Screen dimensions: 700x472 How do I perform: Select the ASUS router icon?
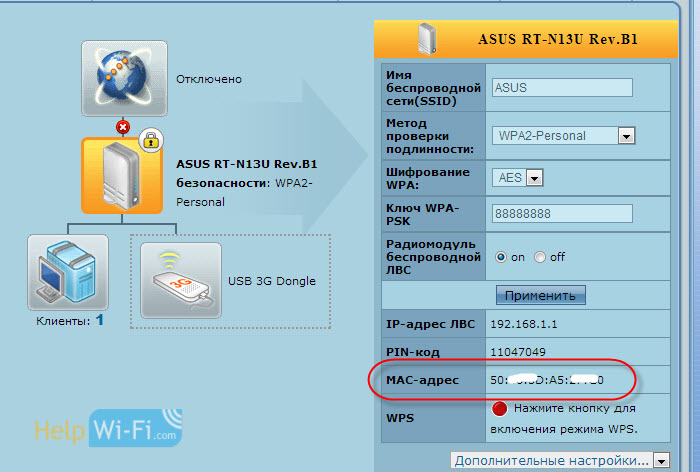point(122,176)
